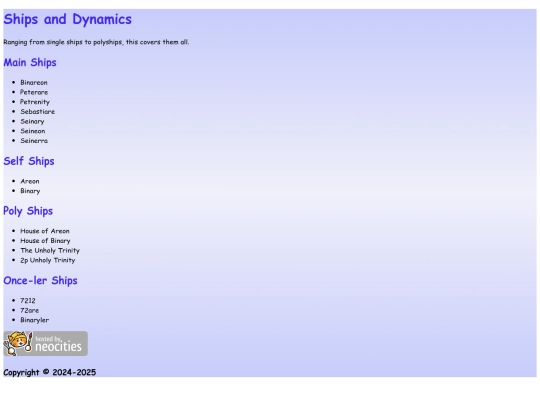Click the hosted by Neocities badge
The image size is (540, 405).
(x=45, y=343)
